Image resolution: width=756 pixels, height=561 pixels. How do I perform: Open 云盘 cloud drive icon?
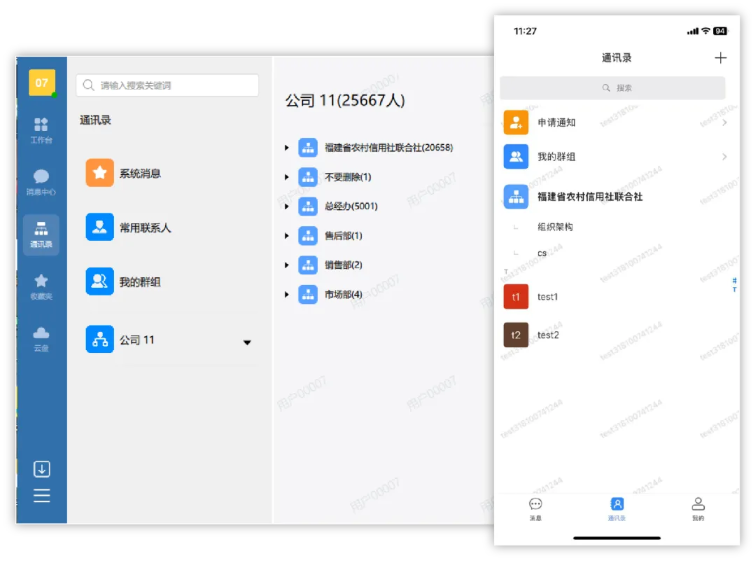click(41, 338)
